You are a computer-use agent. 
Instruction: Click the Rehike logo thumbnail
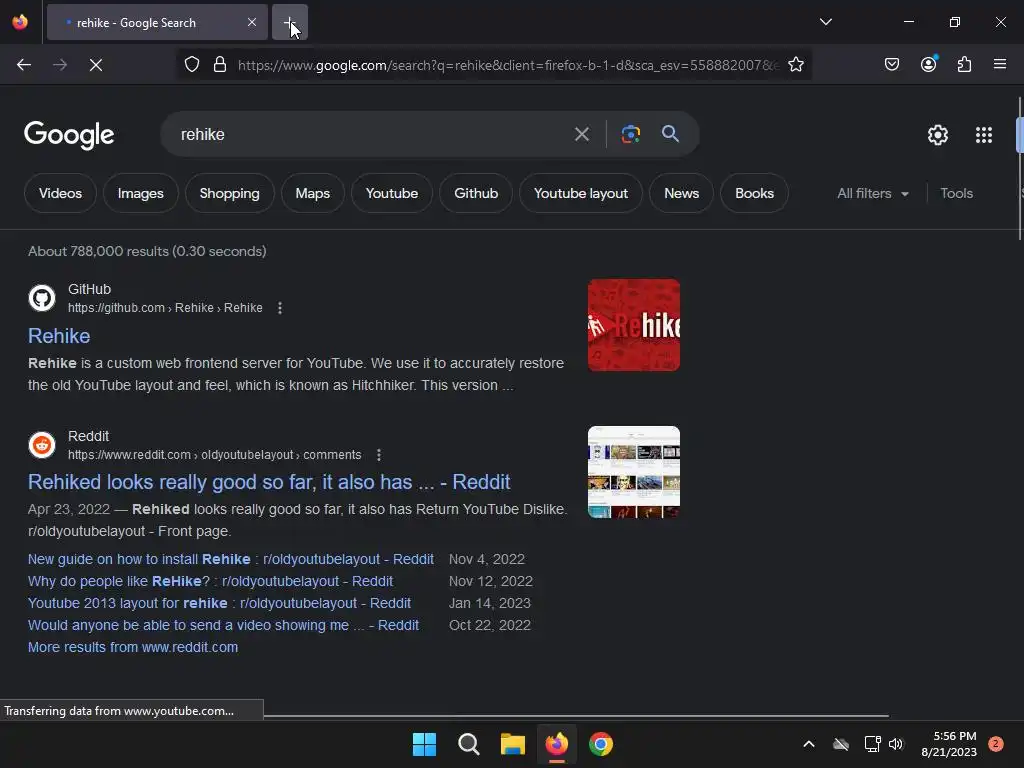click(633, 325)
